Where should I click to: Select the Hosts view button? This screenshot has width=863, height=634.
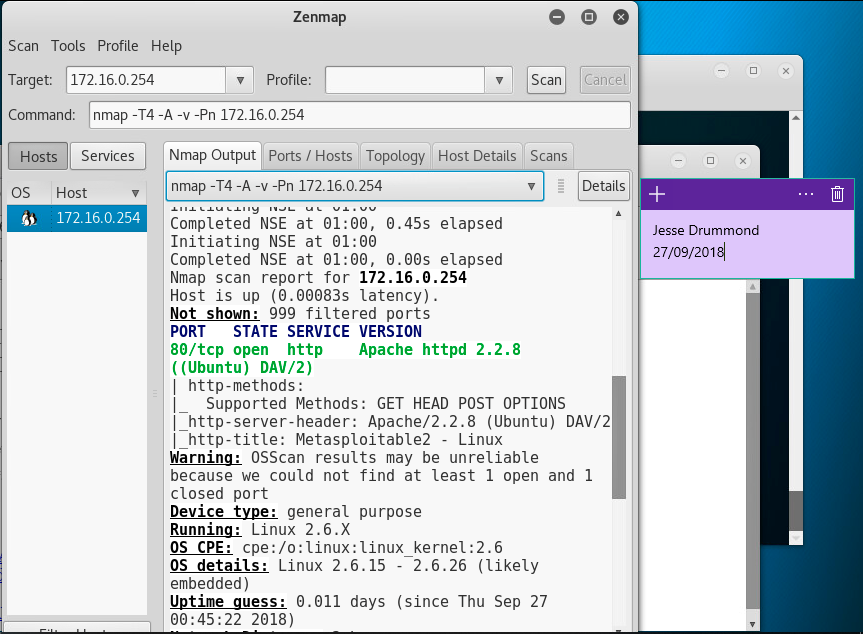click(38, 156)
